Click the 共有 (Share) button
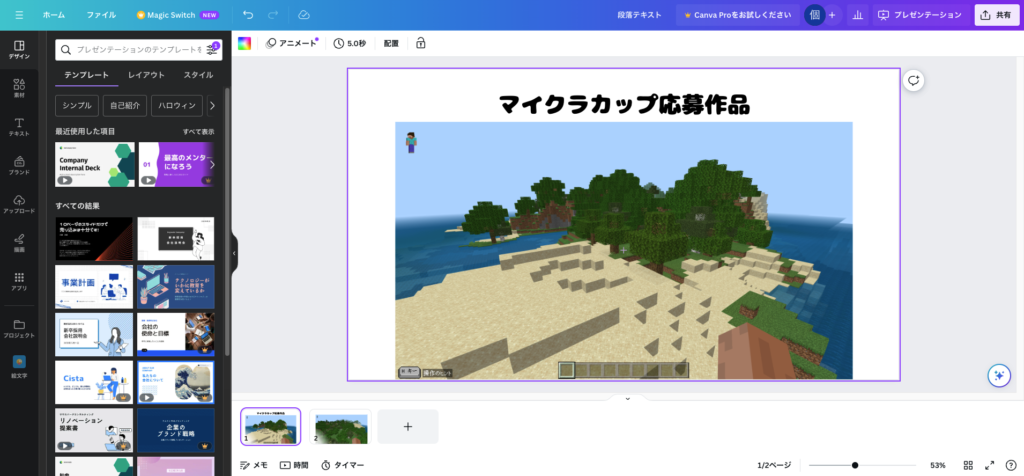 click(995, 15)
